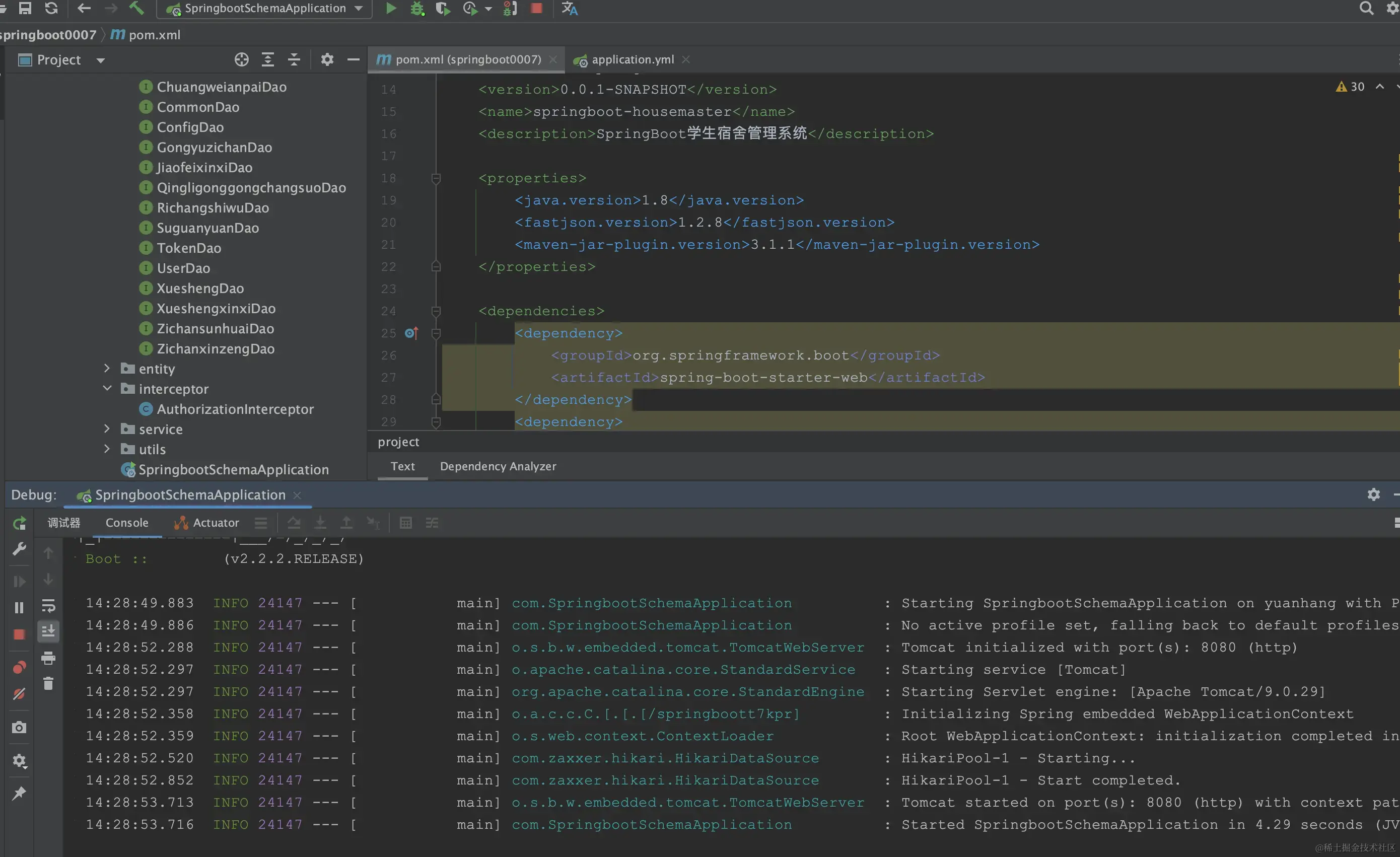This screenshot has height=857, width=1400.
Task: Click the Build project hammer icon
Action: pos(136,8)
